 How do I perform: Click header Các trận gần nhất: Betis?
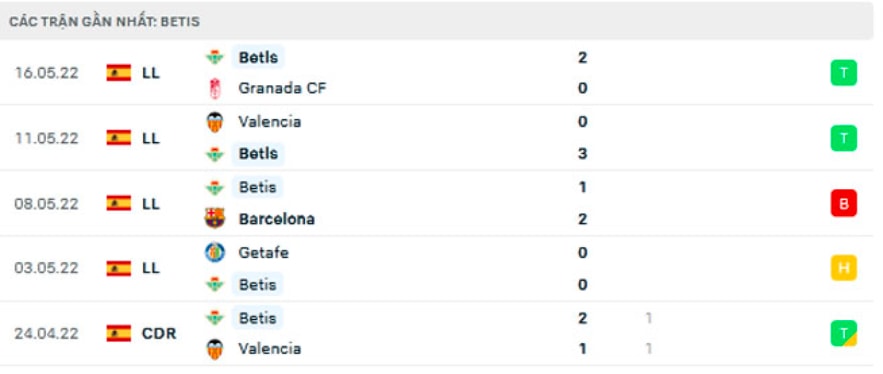pyautogui.click(x=104, y=22)
